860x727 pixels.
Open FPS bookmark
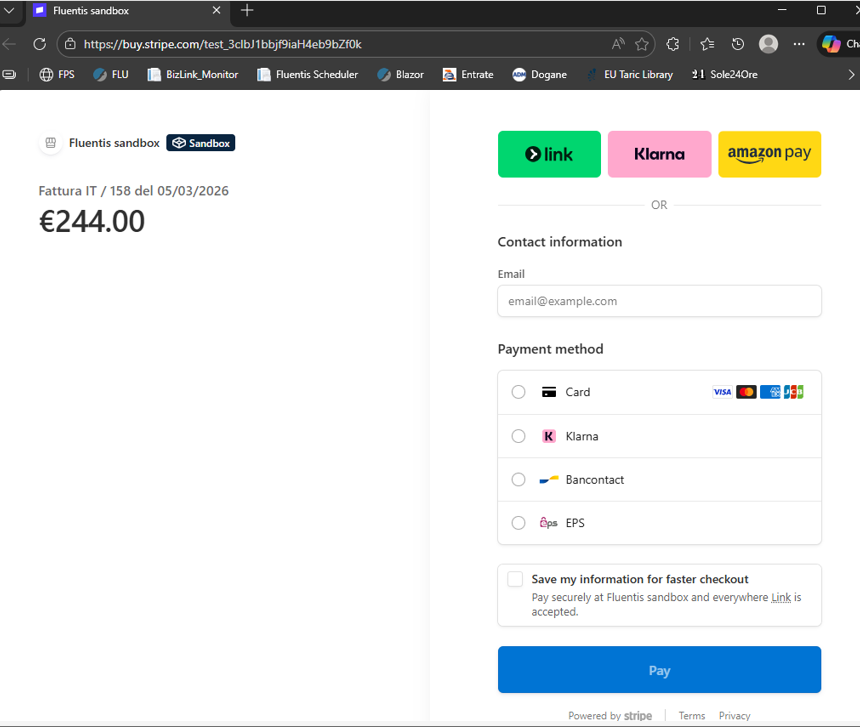[x=57, y=75]
